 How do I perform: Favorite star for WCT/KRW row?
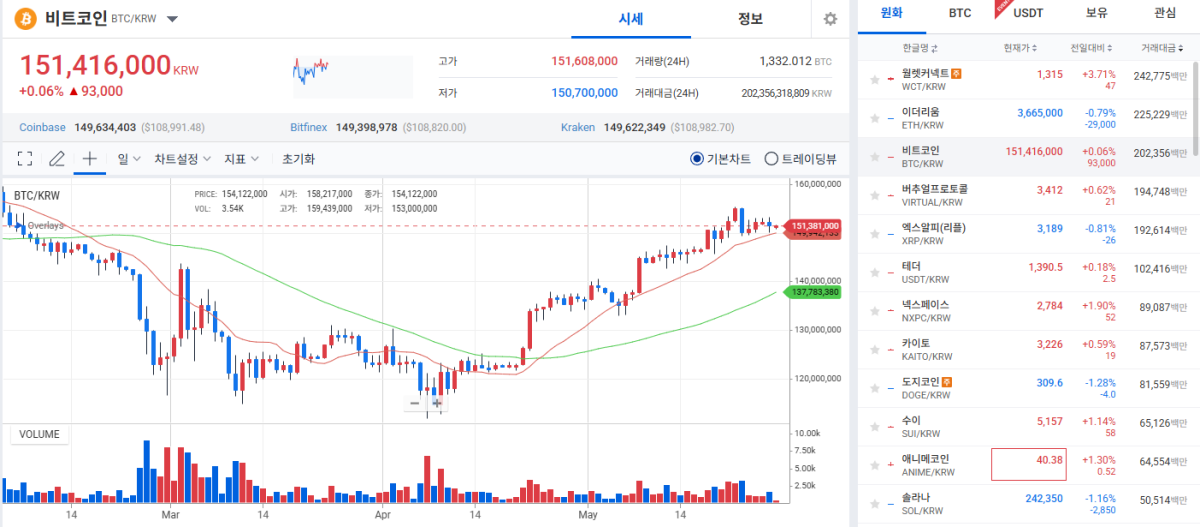pos(875,80)
